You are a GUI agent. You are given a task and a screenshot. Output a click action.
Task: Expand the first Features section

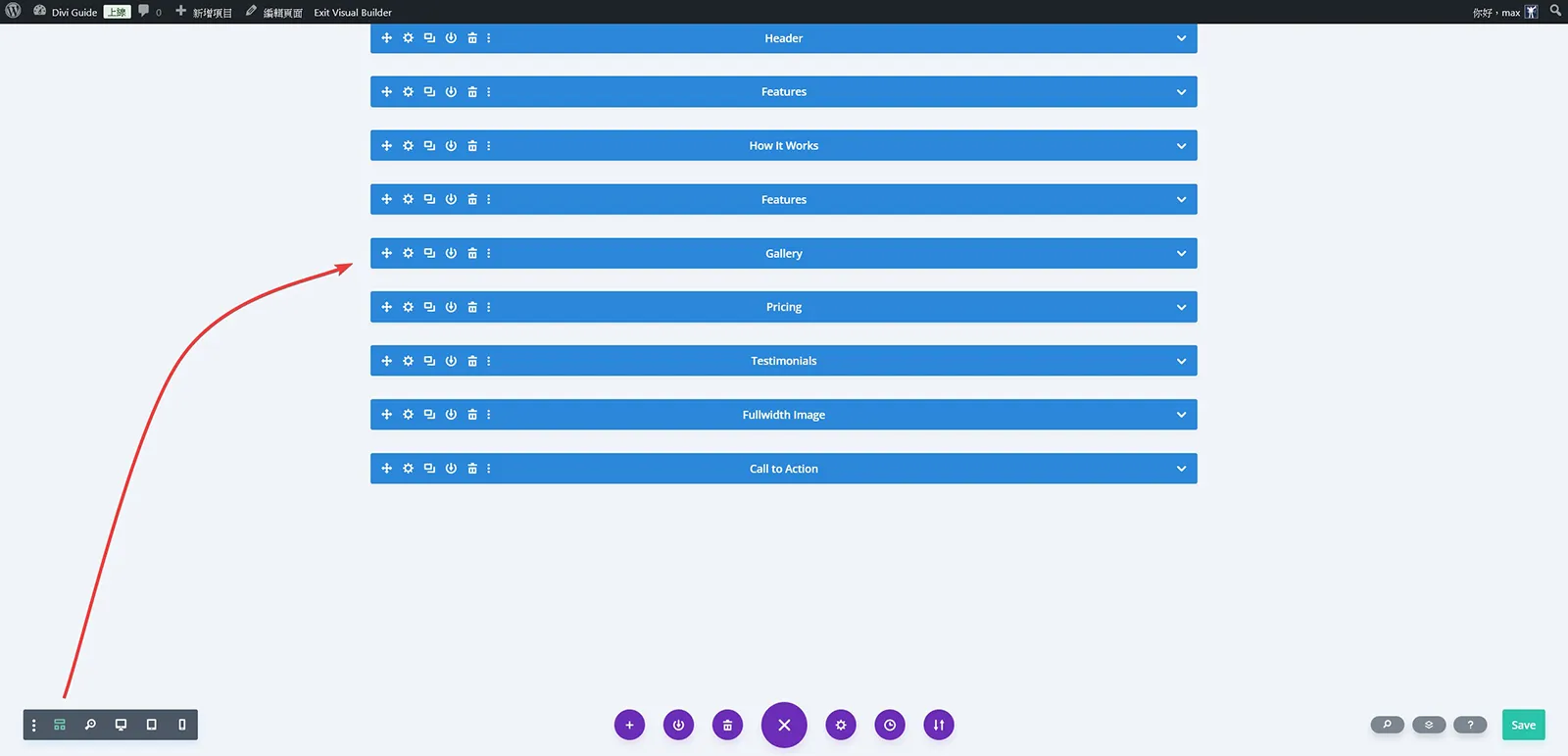tap(1181, 92)
